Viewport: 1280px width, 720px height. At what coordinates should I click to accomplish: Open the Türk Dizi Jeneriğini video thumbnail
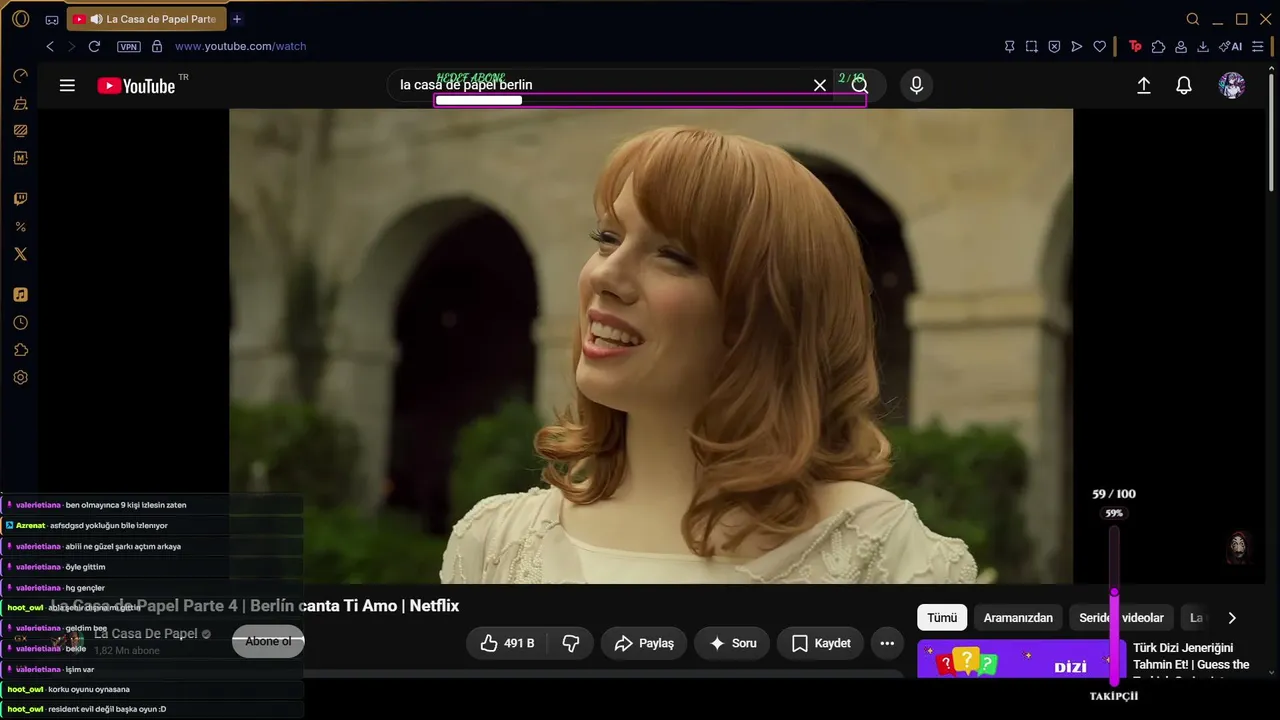click(x=1021, y=661)
